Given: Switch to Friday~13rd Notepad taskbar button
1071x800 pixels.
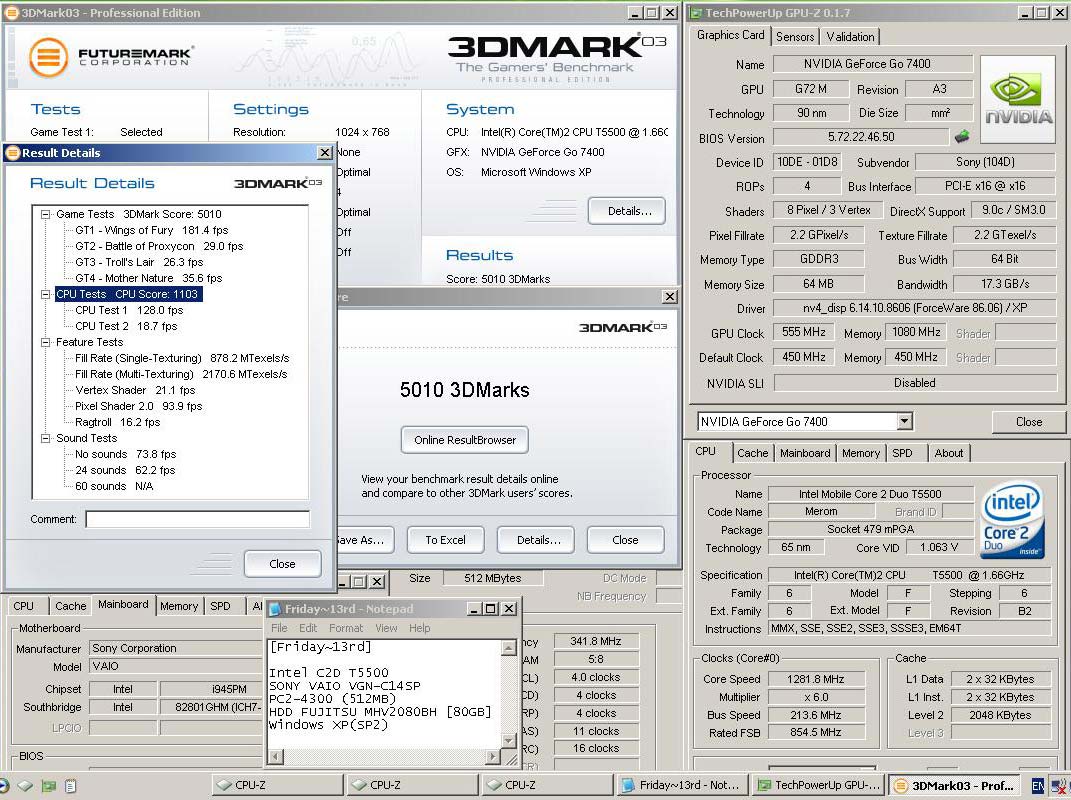Looking at the screenshot, I should tap(682, 785).
